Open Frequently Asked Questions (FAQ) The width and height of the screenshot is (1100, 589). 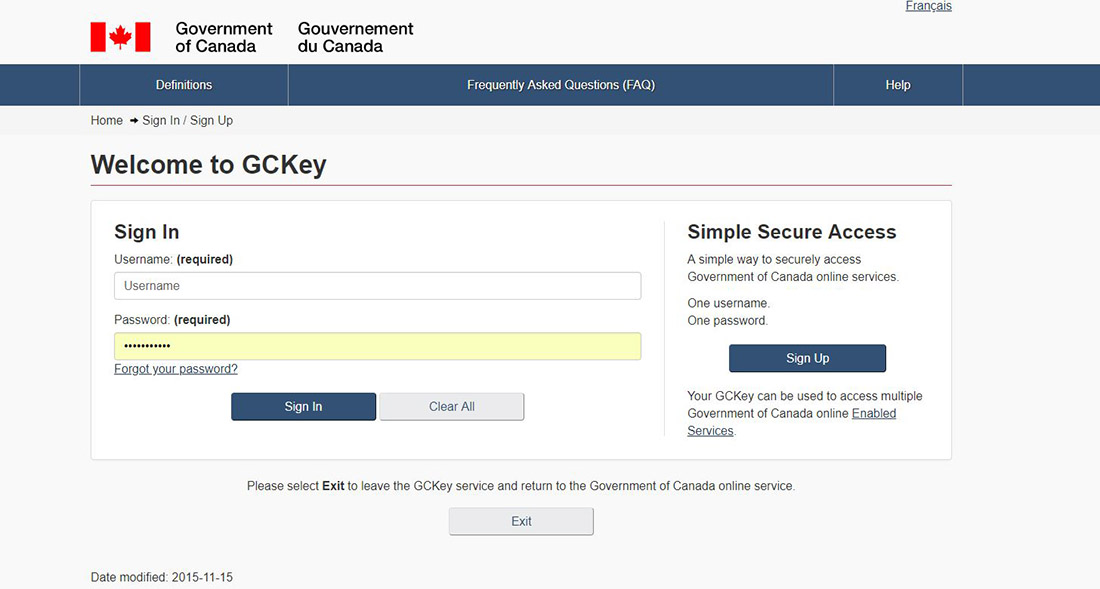coord(561,85)
